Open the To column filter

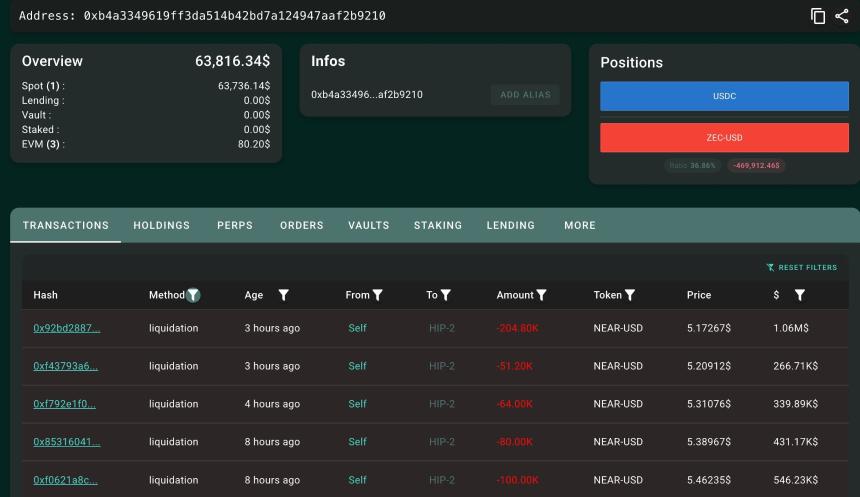click(445, 295)
